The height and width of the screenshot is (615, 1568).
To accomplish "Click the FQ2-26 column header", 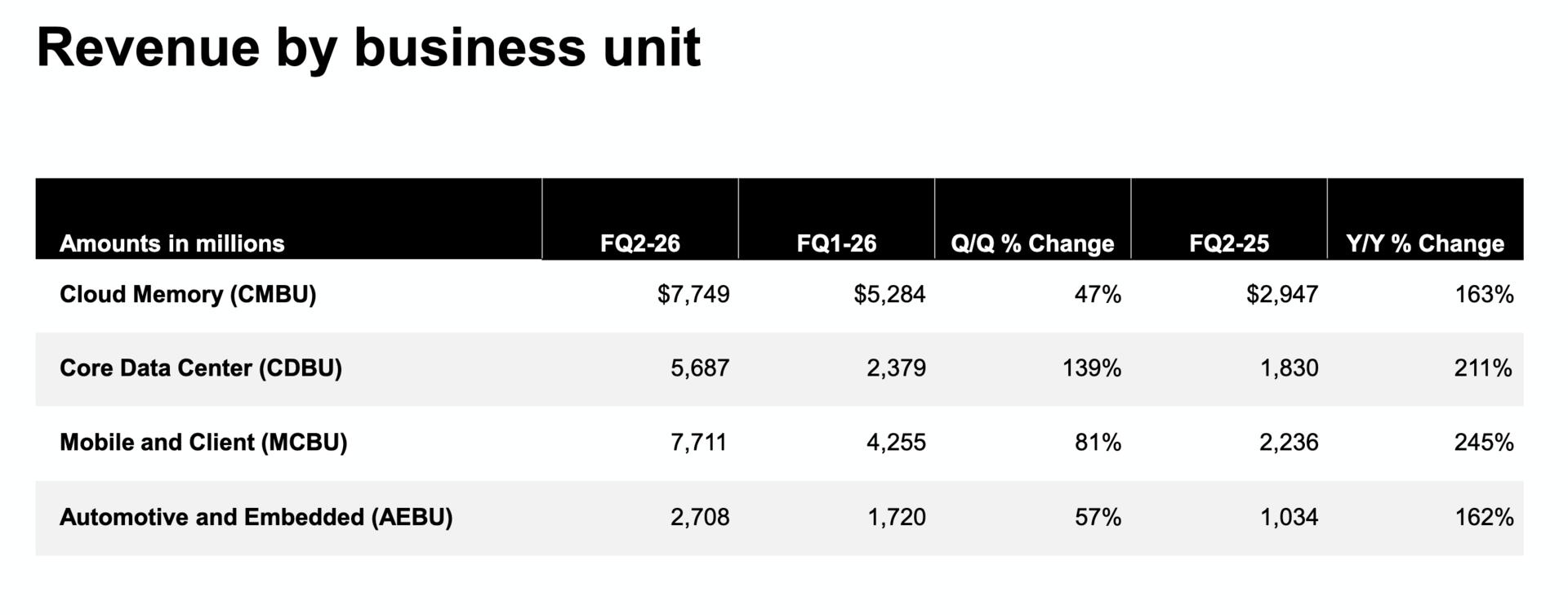I will 639,243.
